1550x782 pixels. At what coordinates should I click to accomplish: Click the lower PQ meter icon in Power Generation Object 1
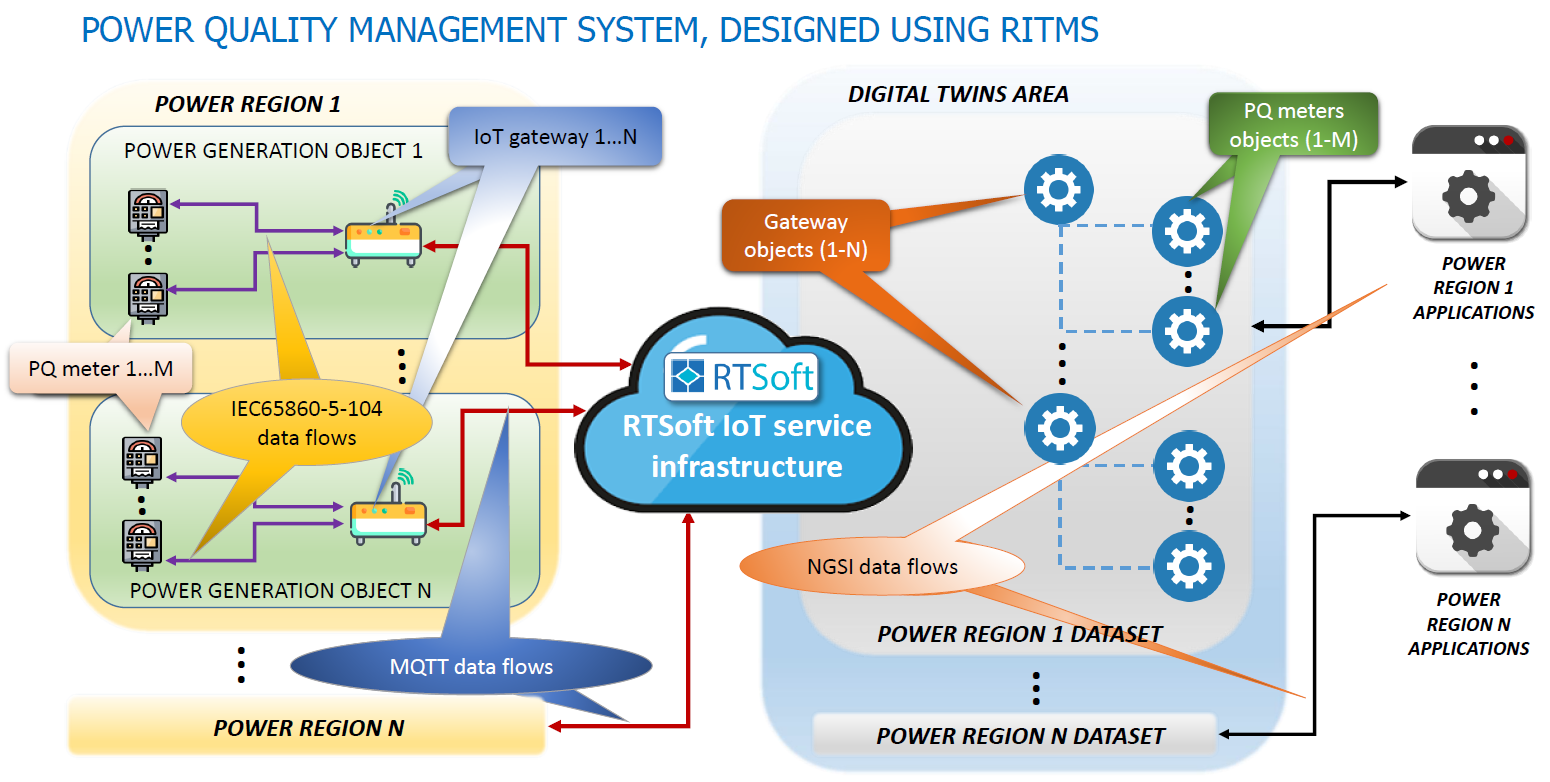[x=147, y=298]
